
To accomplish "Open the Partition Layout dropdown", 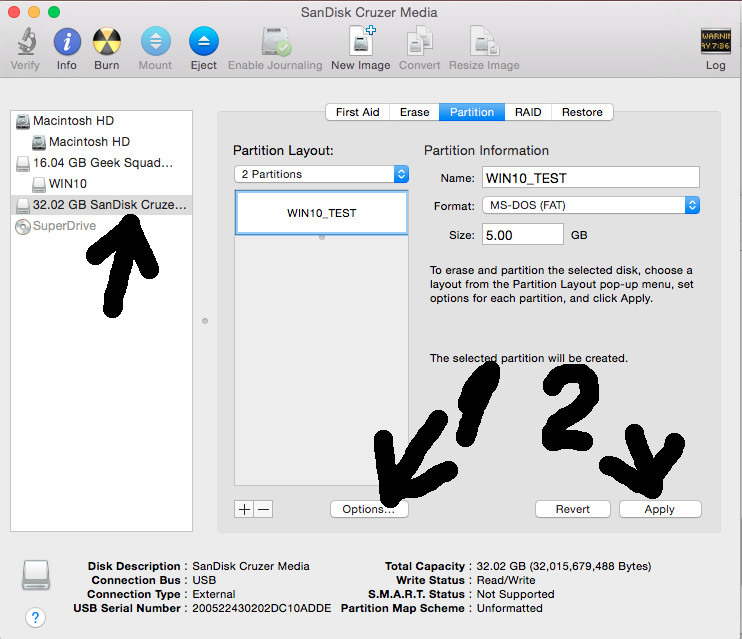I will [321, 174].
